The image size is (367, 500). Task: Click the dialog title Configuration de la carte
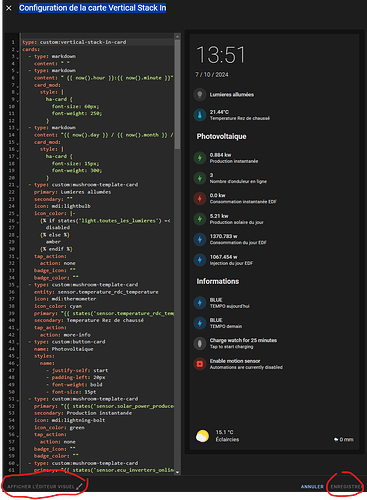92,8
